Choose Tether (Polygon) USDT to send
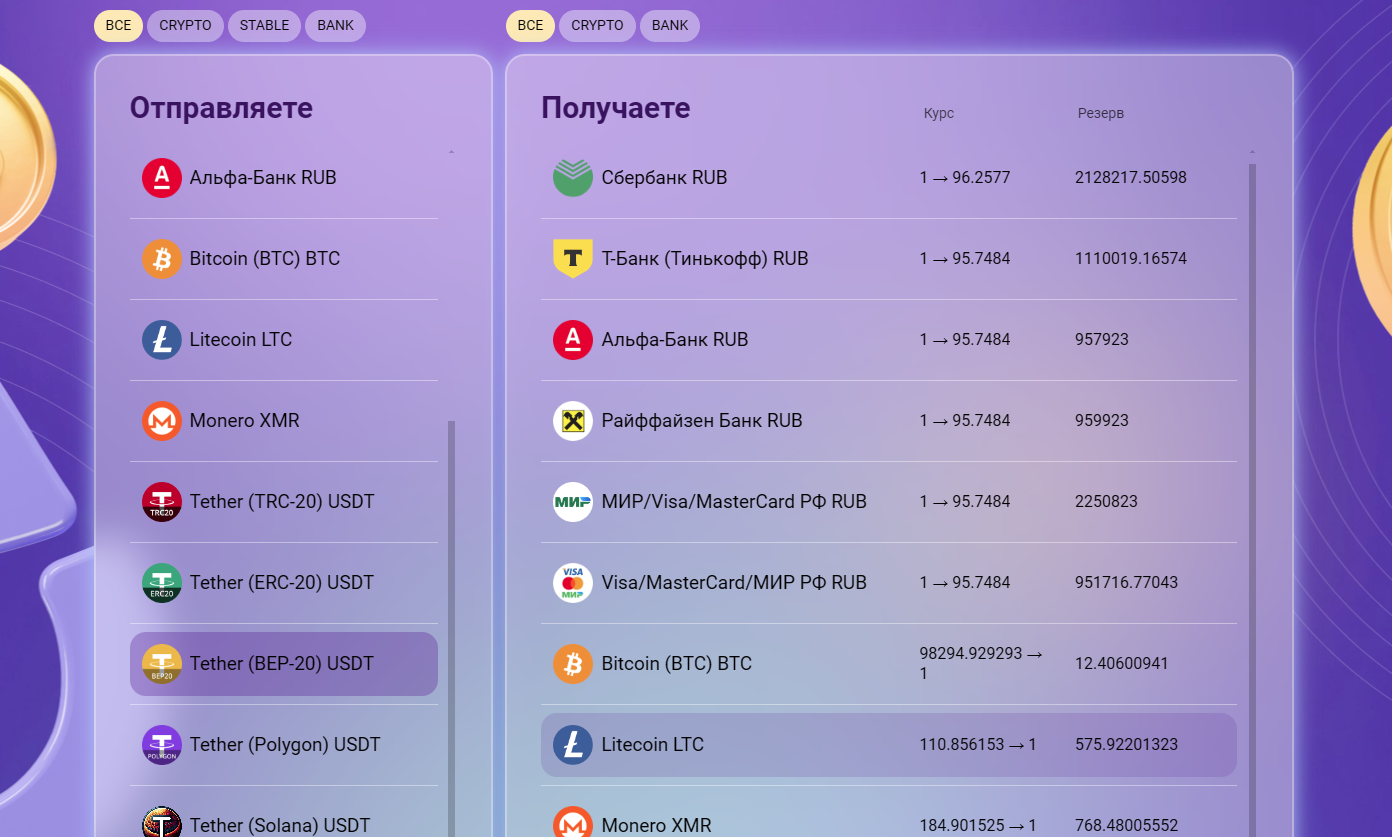 tap(284, 745)
